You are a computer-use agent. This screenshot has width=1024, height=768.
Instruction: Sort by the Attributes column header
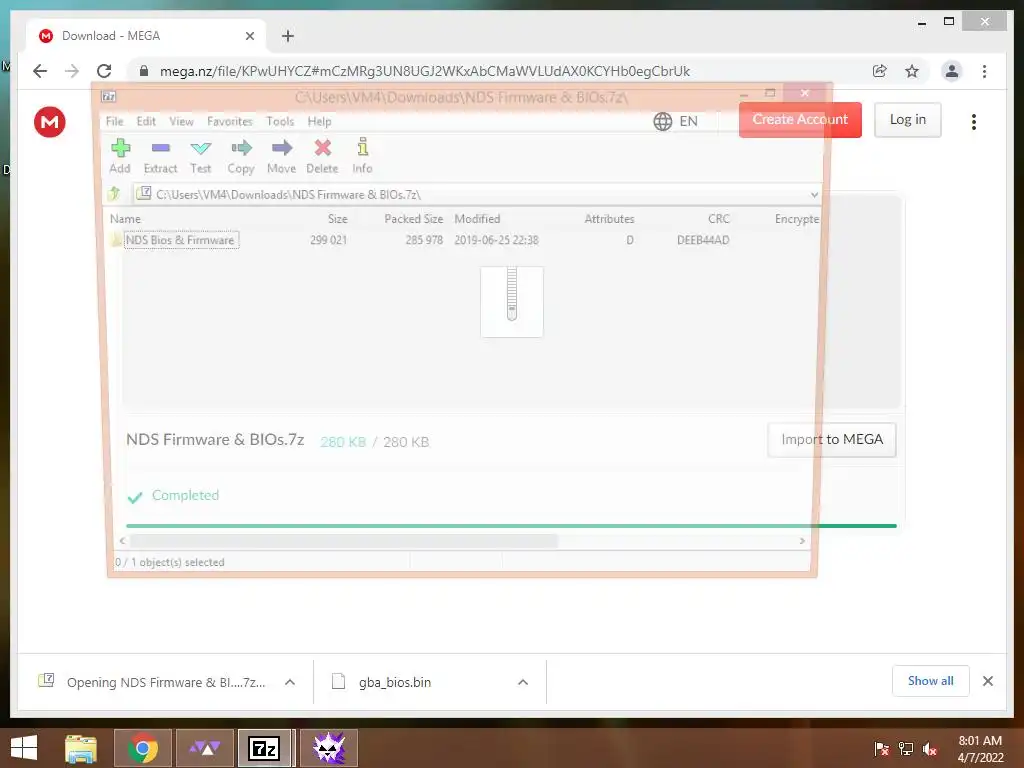click(609, 219)
